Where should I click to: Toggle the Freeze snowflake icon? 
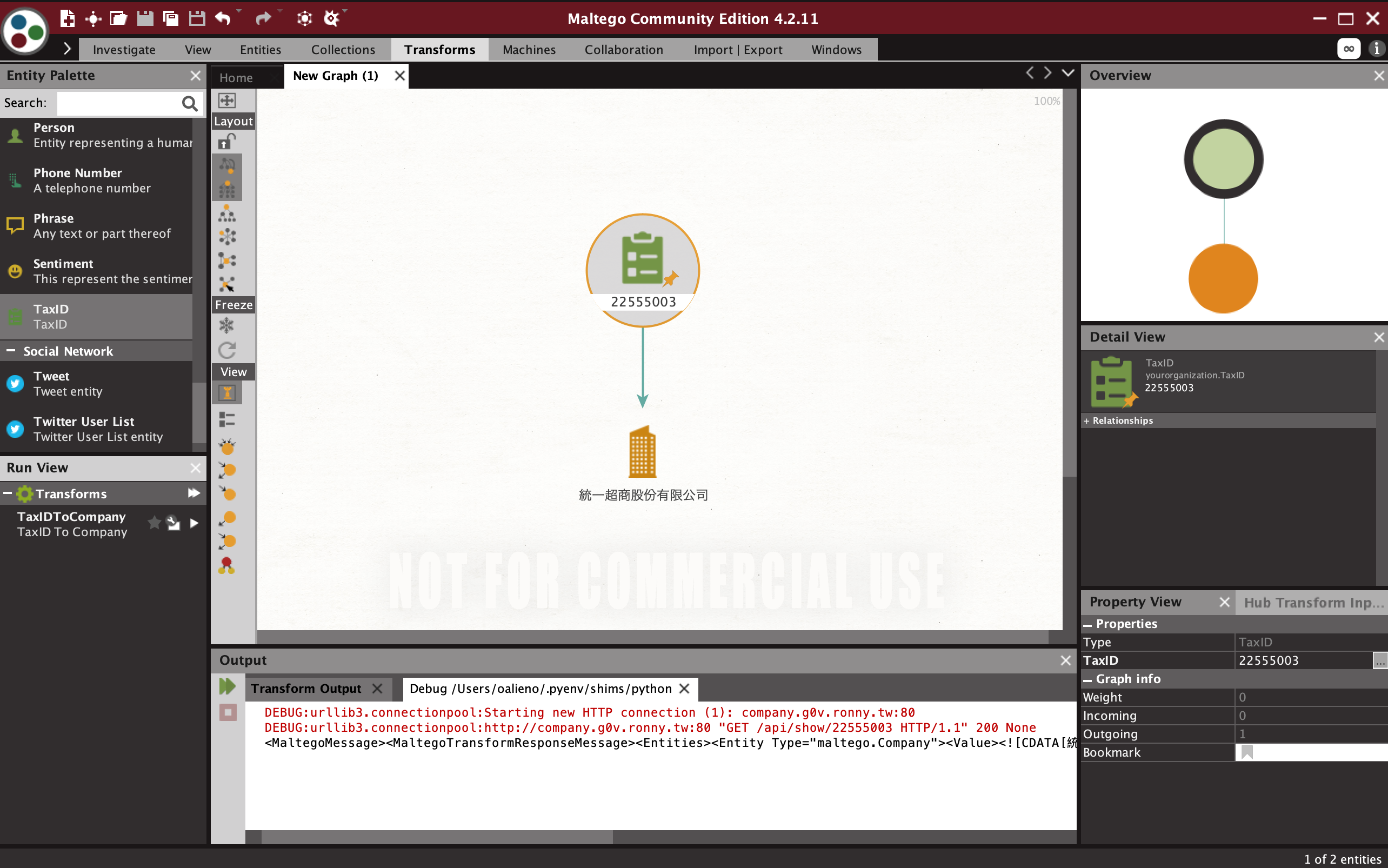click(227, 325)
